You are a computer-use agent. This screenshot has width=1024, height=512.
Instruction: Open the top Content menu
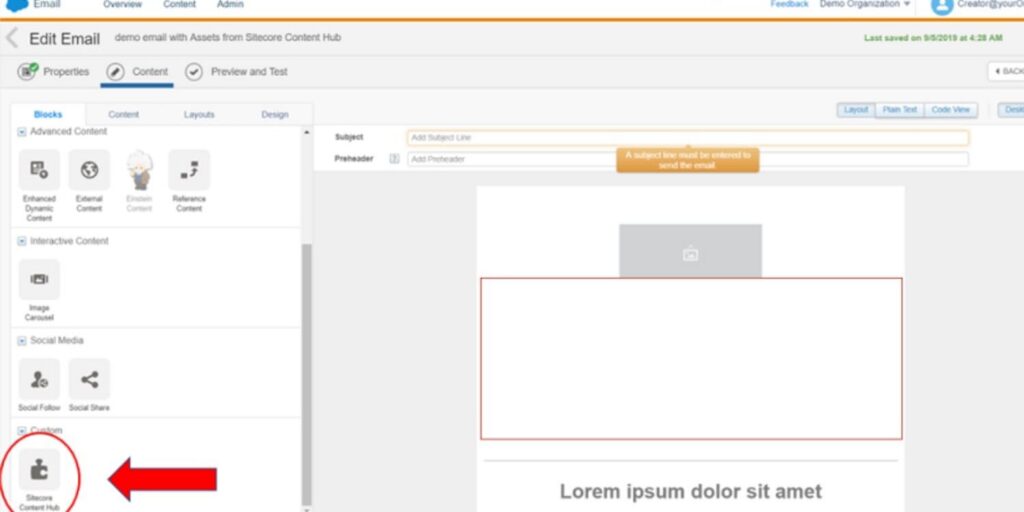click(180, 5)
